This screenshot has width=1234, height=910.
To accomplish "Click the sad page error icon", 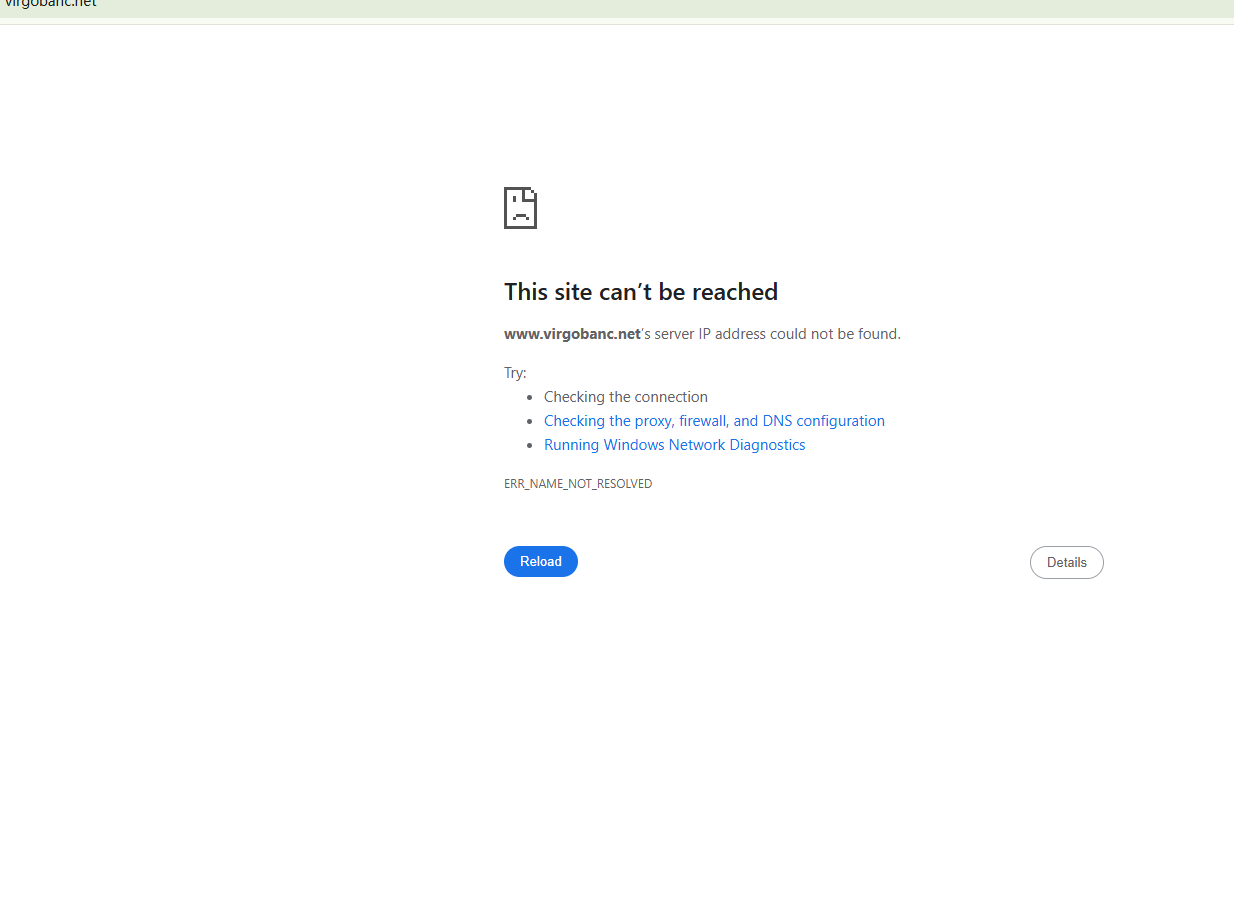I will (520, 208).
